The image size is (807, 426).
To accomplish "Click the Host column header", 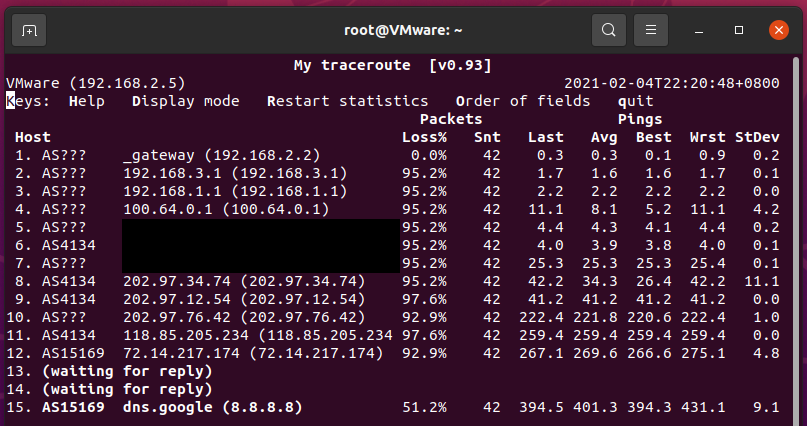I will point(33,137).
